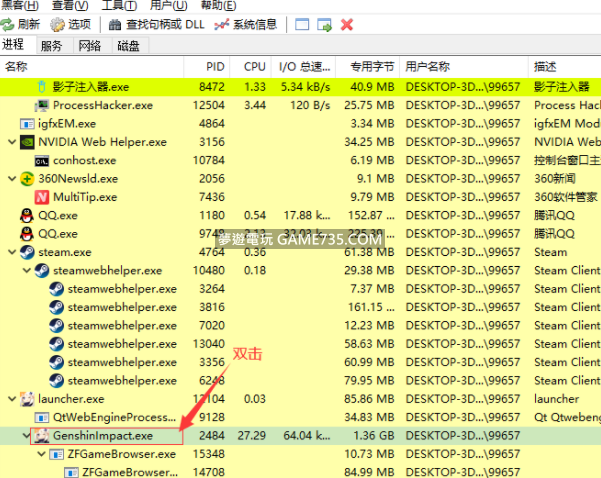
Task: Collapse the 360Newsld.exe process node
Action: (x=12, y=179)
